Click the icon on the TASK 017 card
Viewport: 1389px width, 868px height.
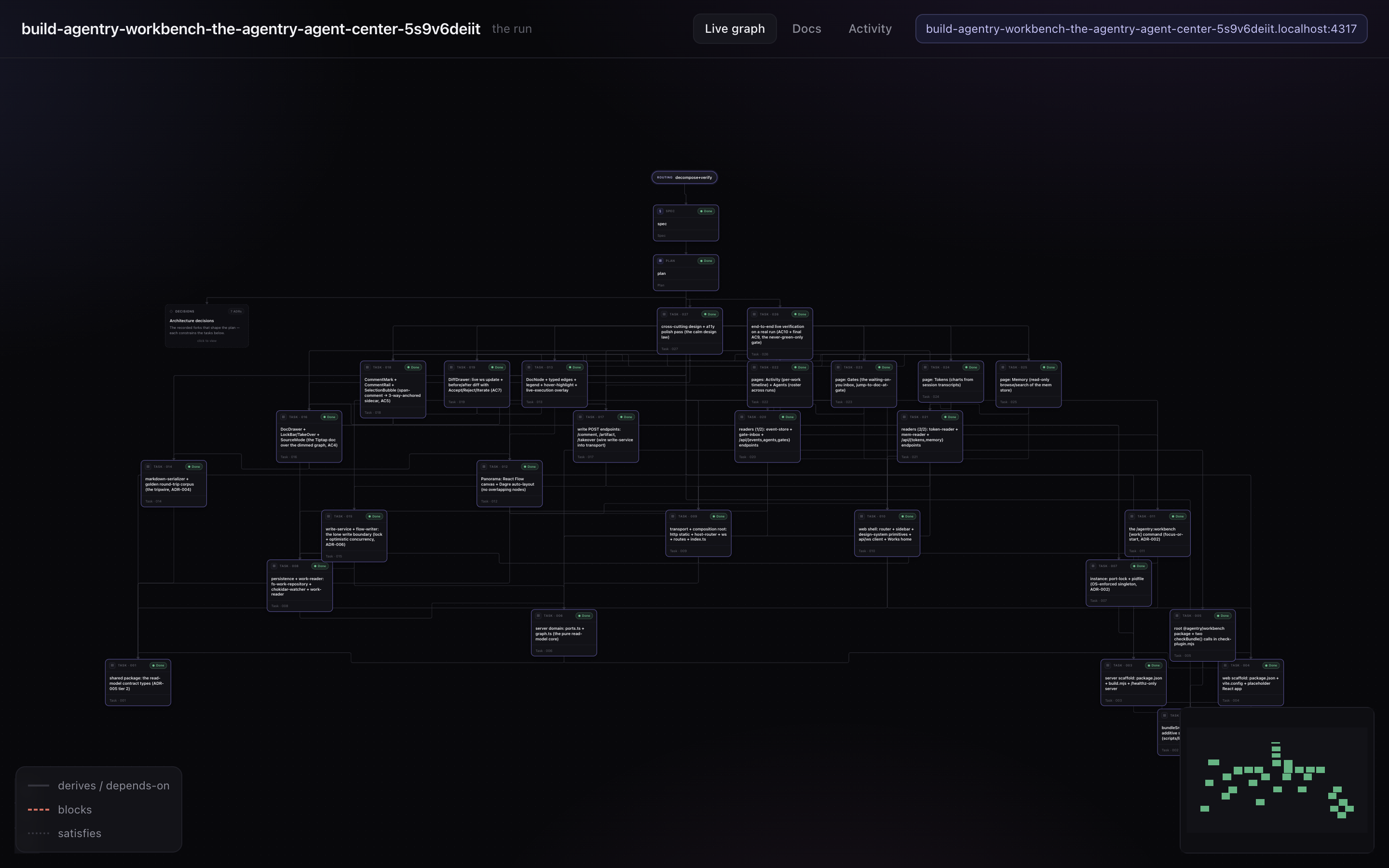click(580, 417)
